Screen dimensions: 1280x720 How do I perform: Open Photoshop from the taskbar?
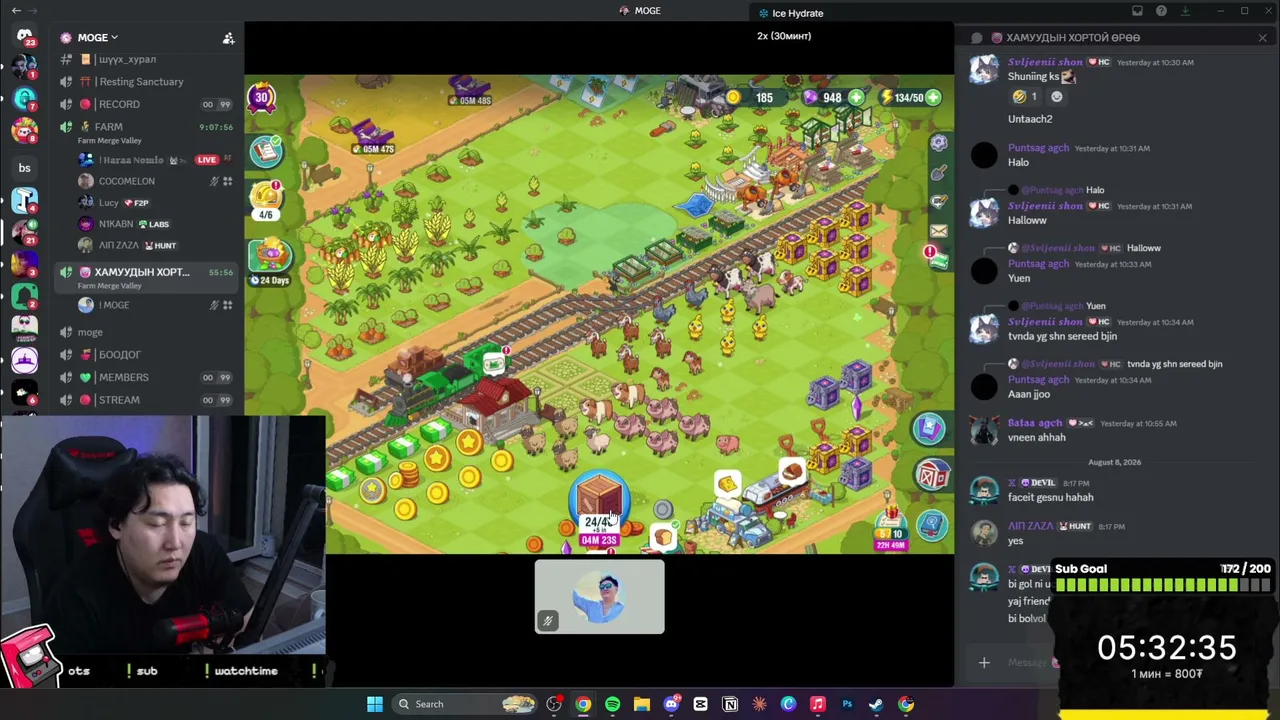tap(847, 704)
